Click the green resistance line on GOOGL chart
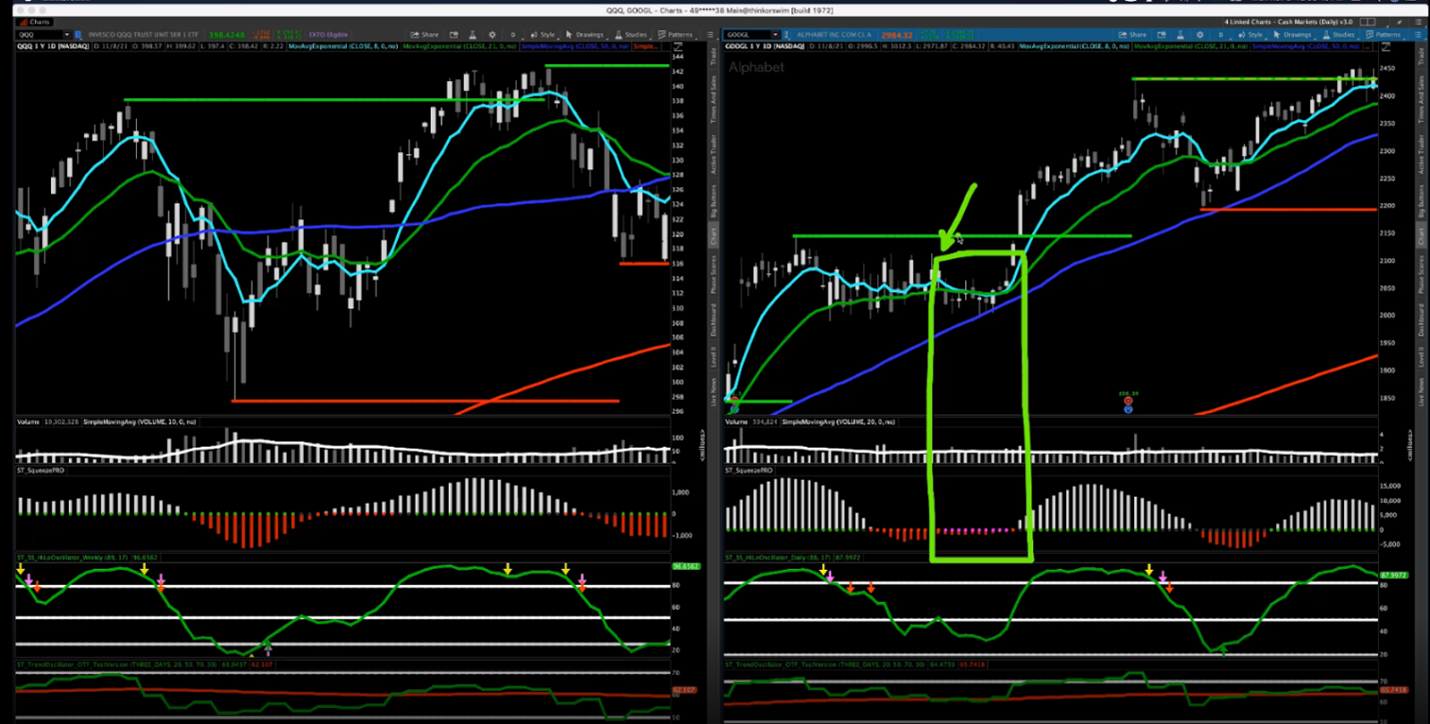The height and width of the screenshot is (724, 1430). click(x=1060, y=236)
